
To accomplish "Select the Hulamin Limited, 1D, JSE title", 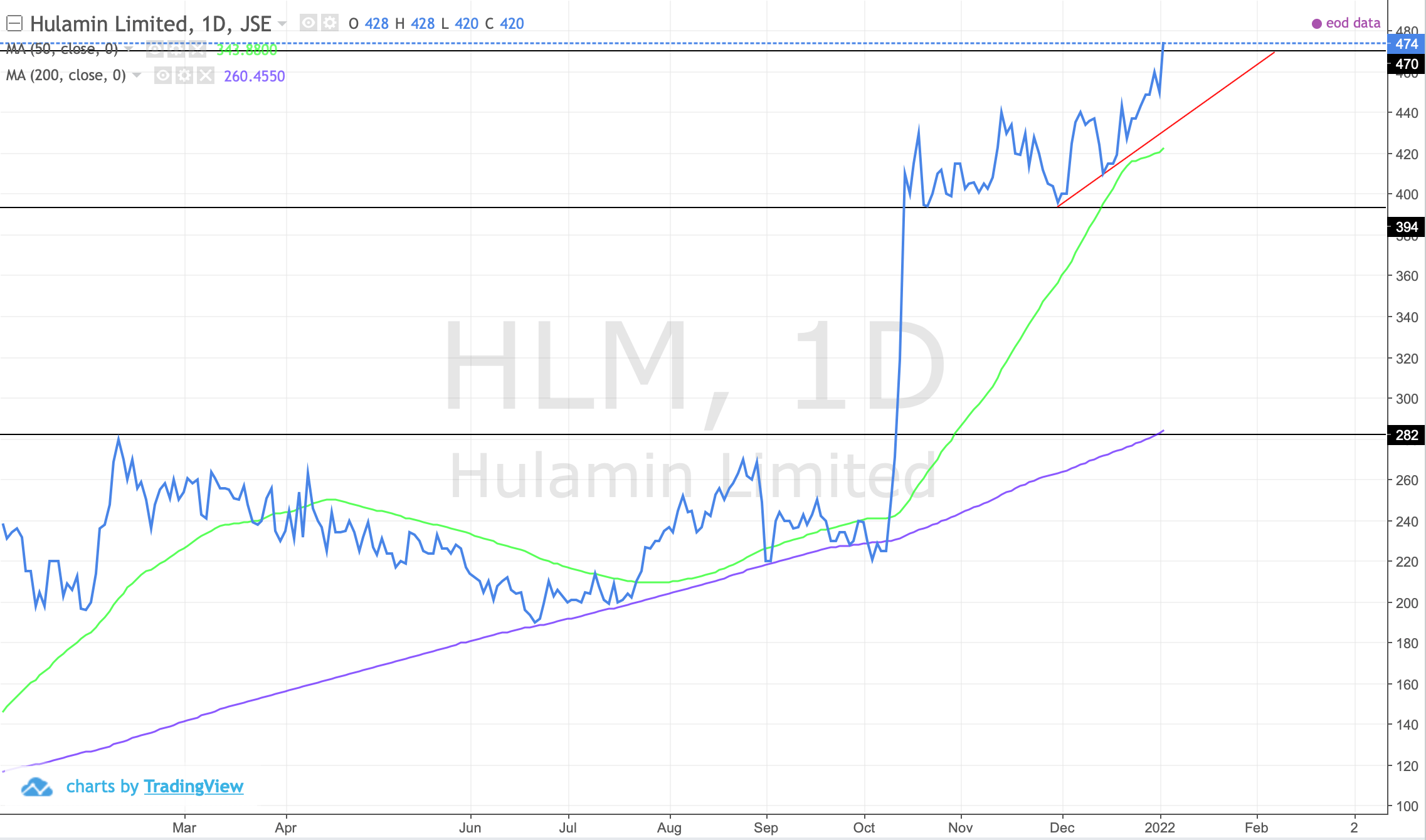I will [x=151, y=24].
